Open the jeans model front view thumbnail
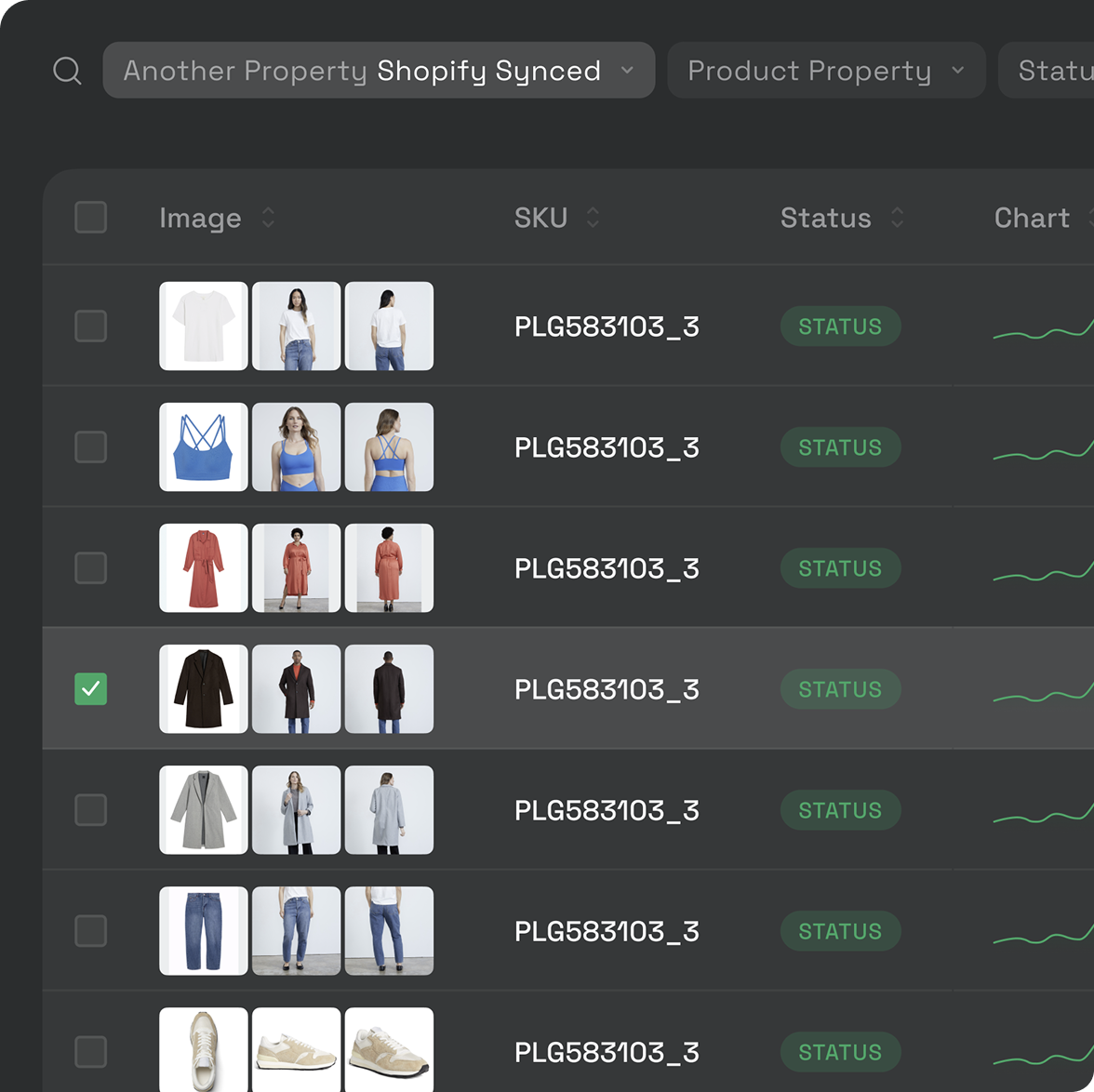The width and height of the screenshot is (1094, 1092). (297, 931)
